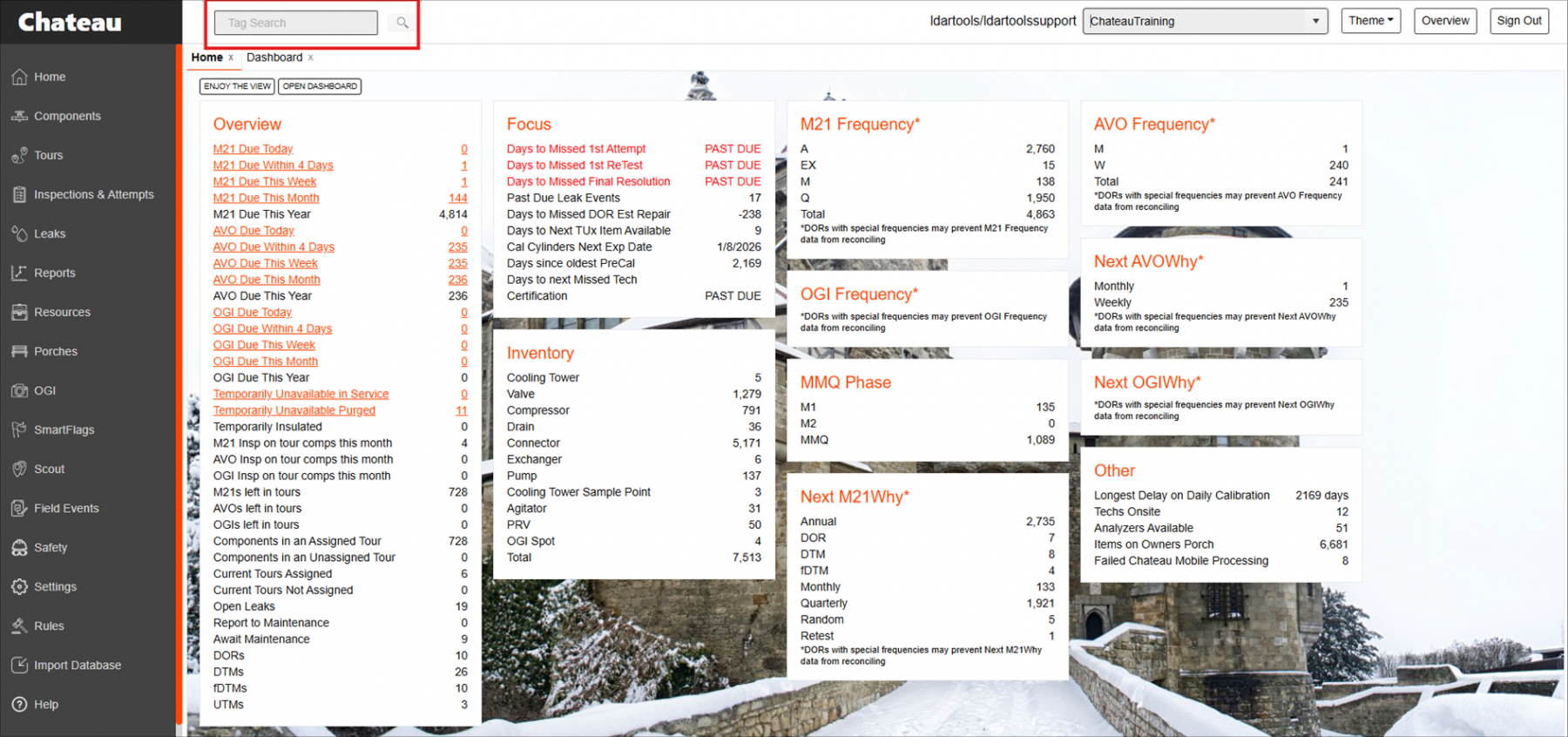This screenshot has width=1568, height=737.
Task: Click the magnifier search icon button
Action: 402,23
